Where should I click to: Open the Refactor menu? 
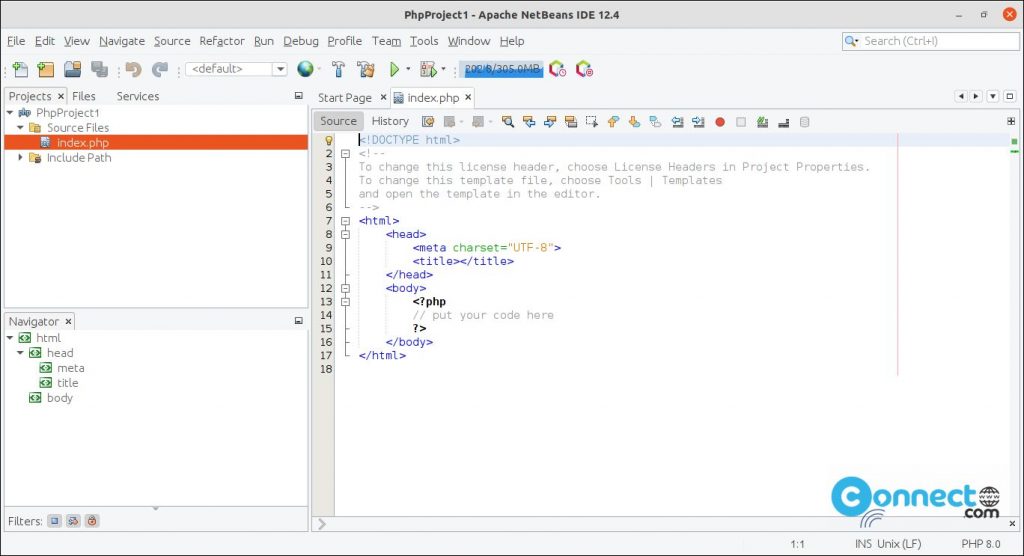tap(222, 41)
